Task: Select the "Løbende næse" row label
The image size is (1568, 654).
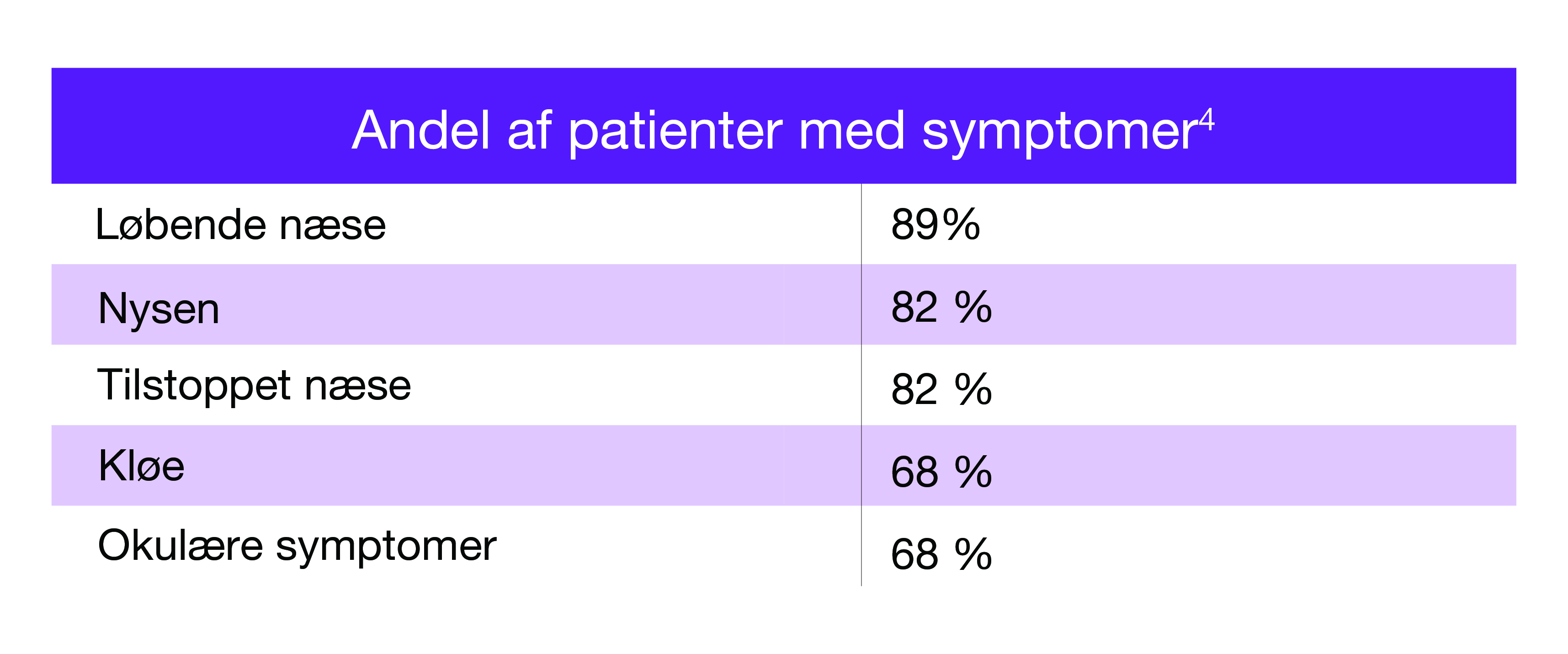Action: pos(241,225)
